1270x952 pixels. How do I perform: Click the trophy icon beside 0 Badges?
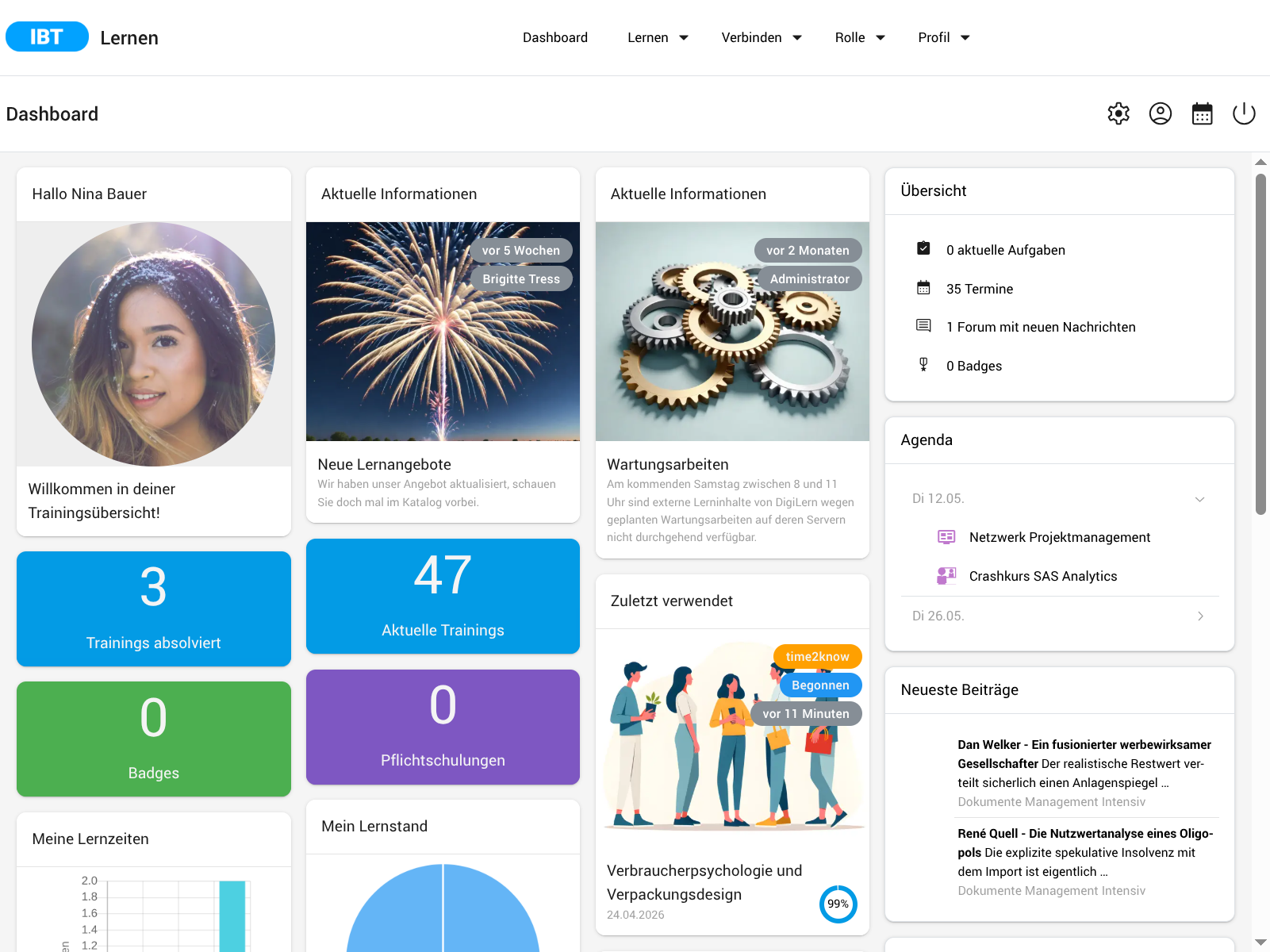(923, 365)
